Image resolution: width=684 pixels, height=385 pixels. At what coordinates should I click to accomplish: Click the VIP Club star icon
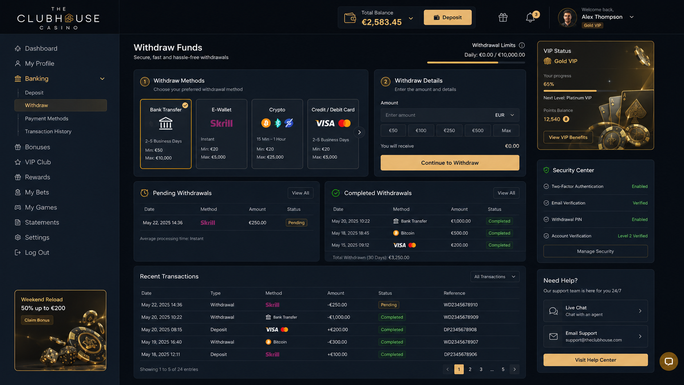pos(17,162)
